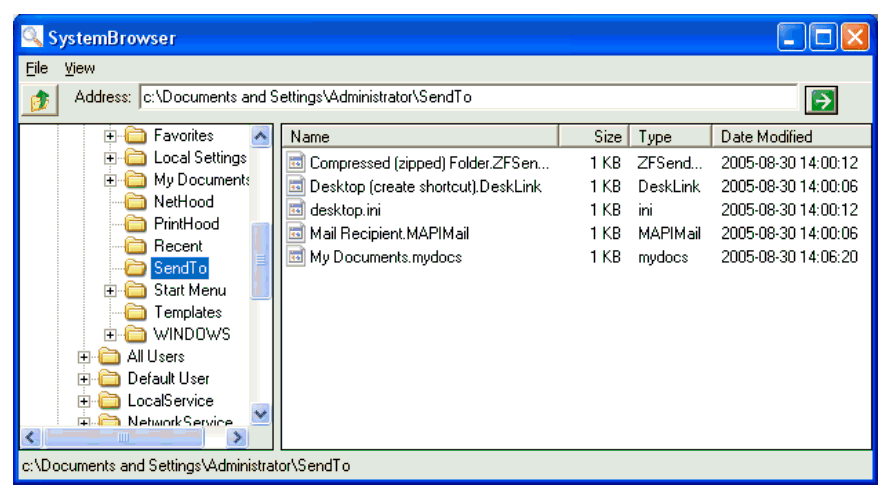Image resolution: width=887 pixels, height=503 pixels.
Task: Click the Compressed (zipped) Folder file icon
Action: (x=295, y=162)
